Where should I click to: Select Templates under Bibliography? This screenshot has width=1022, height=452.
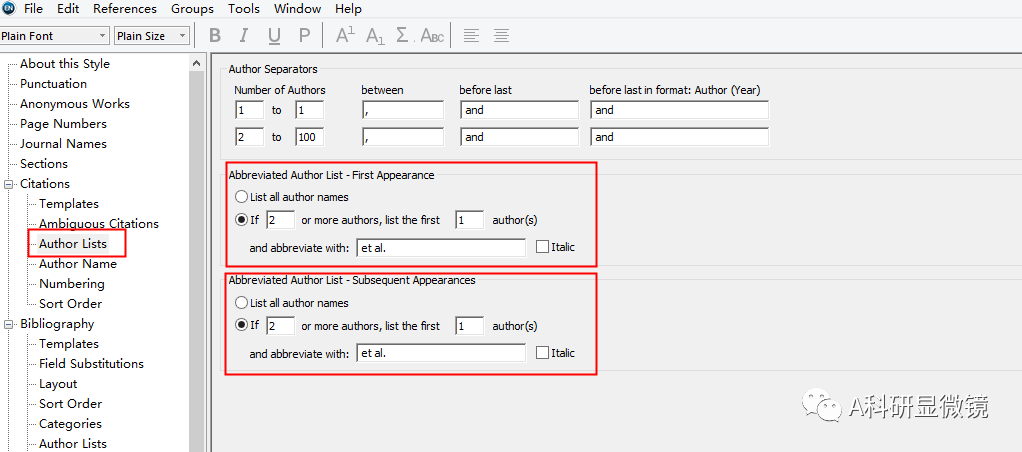pos(69,344)
